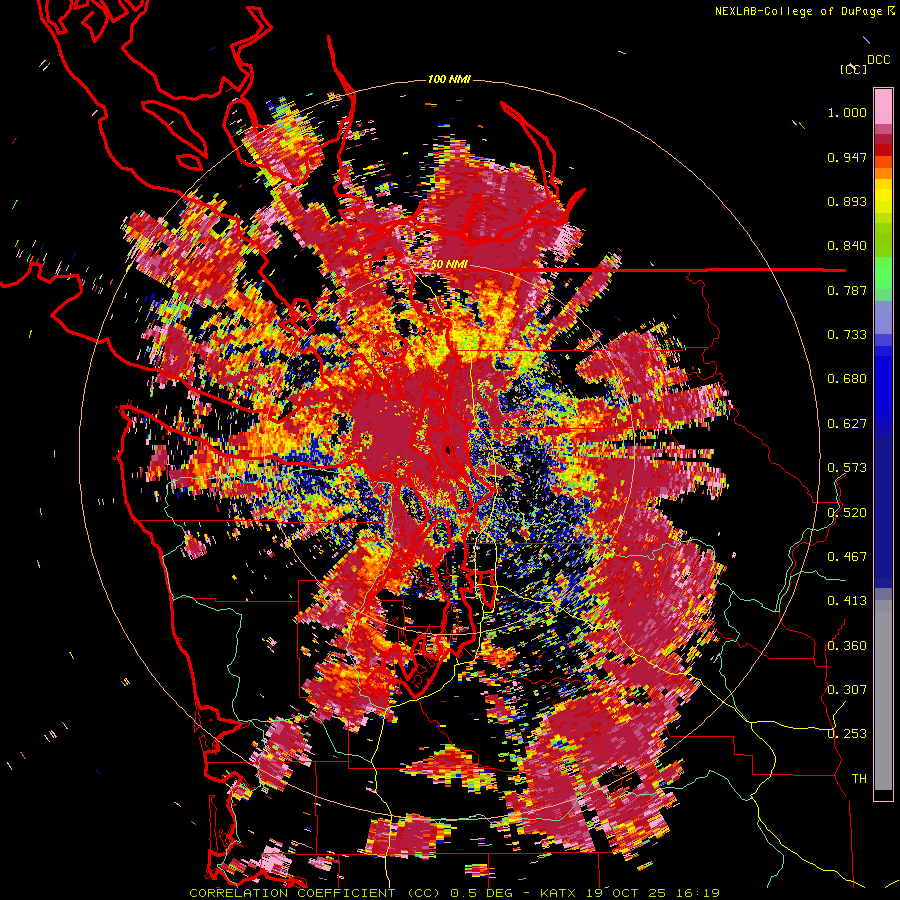Click the TH threshold label on legend
This screenshot has height=900, width=900.
pos(859,779)
